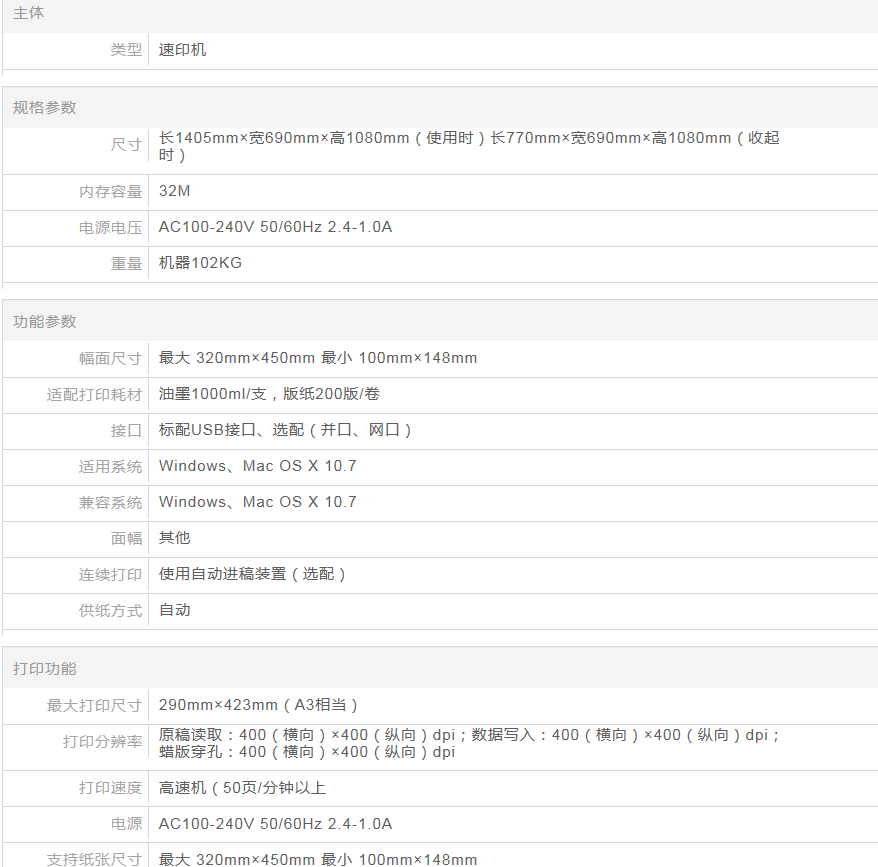Click the 规格参数 section header

tap(44, 108)
